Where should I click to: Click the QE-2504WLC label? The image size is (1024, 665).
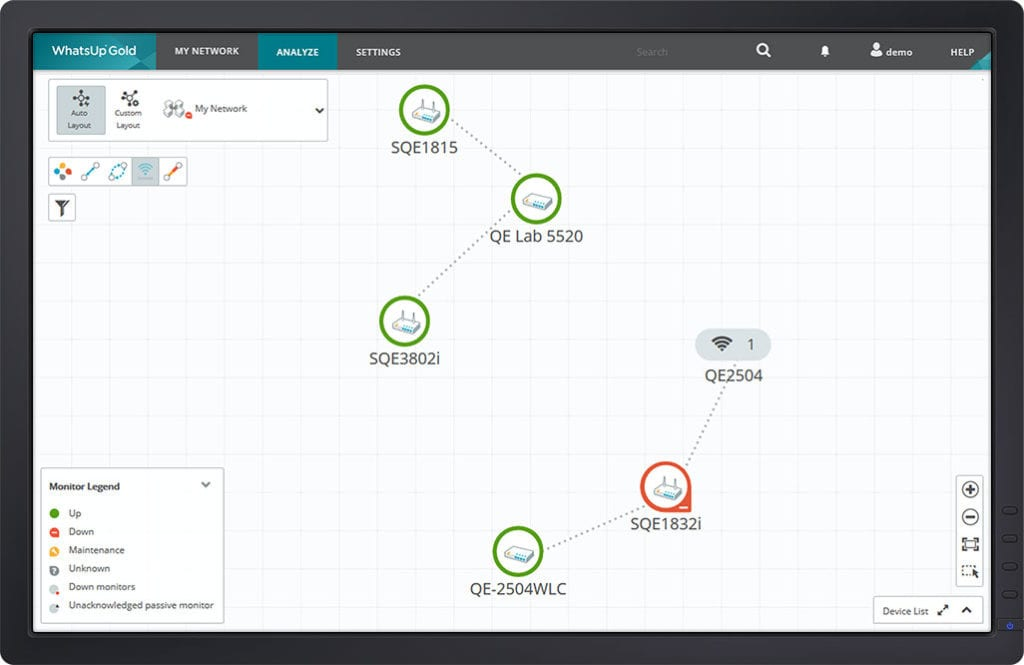[518, 589]
